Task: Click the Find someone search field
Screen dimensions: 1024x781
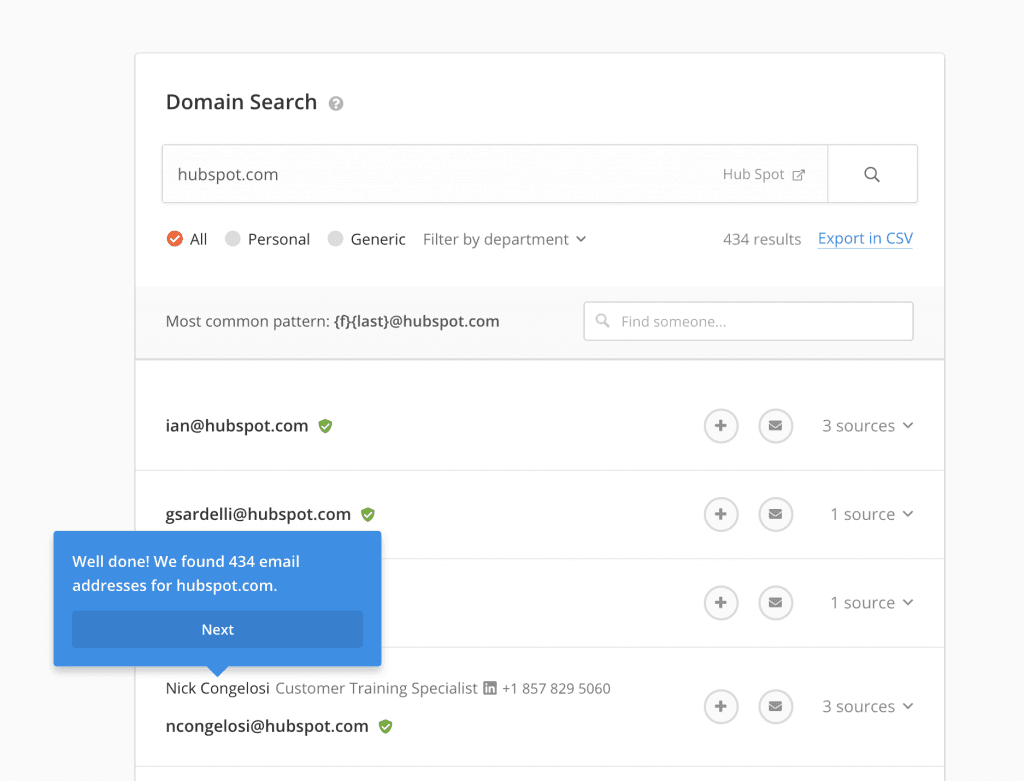Action: point(748,321)
